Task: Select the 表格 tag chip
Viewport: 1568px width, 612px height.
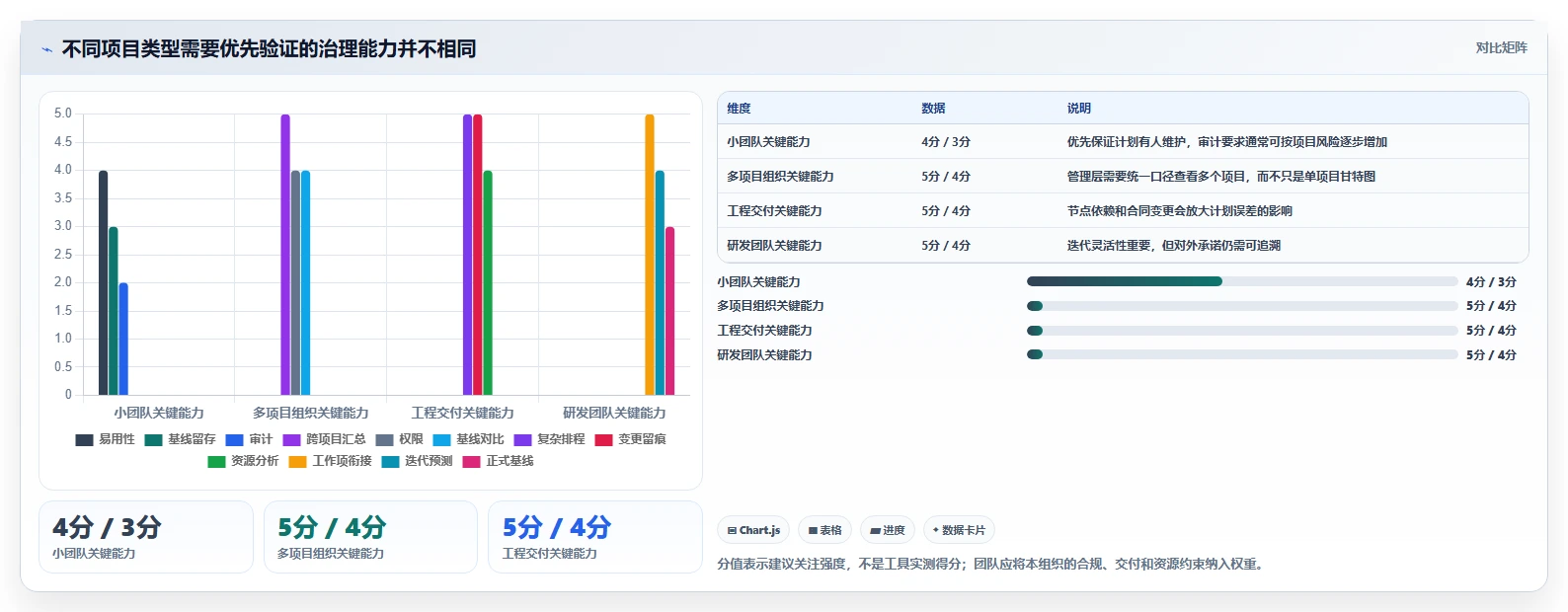Action: point(824,530)
